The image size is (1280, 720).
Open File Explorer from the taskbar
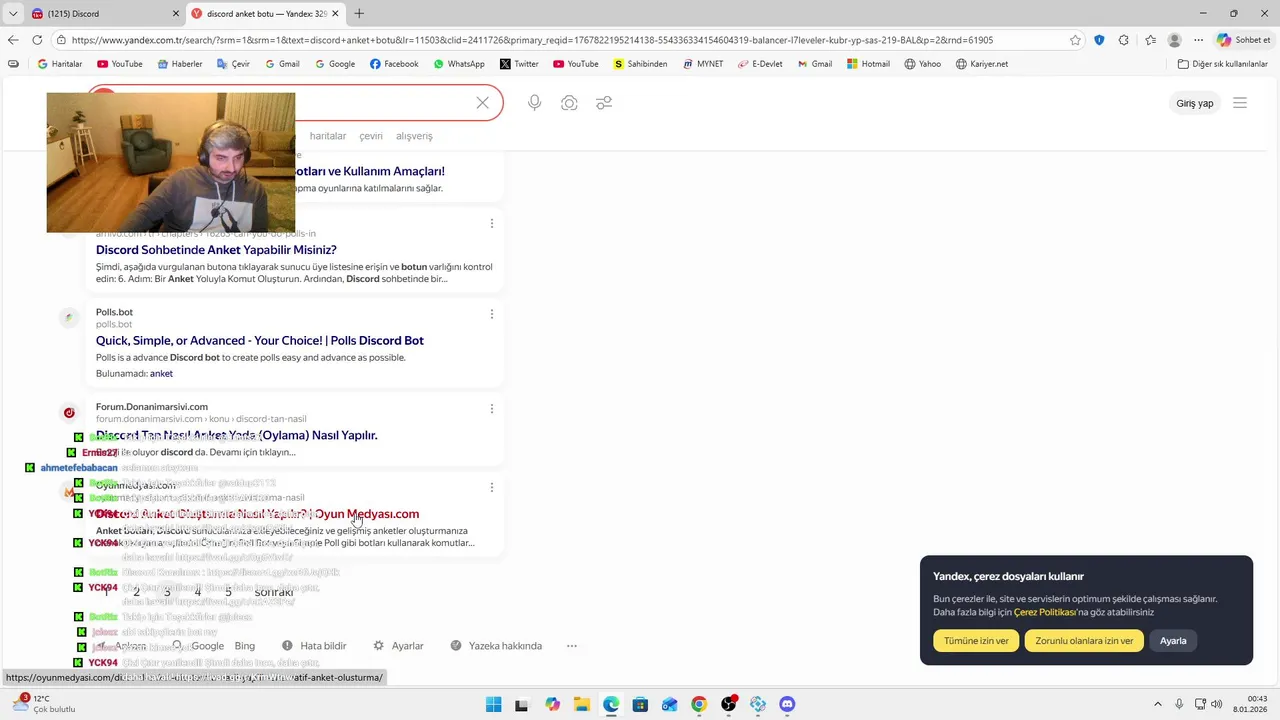pos(582,704)
